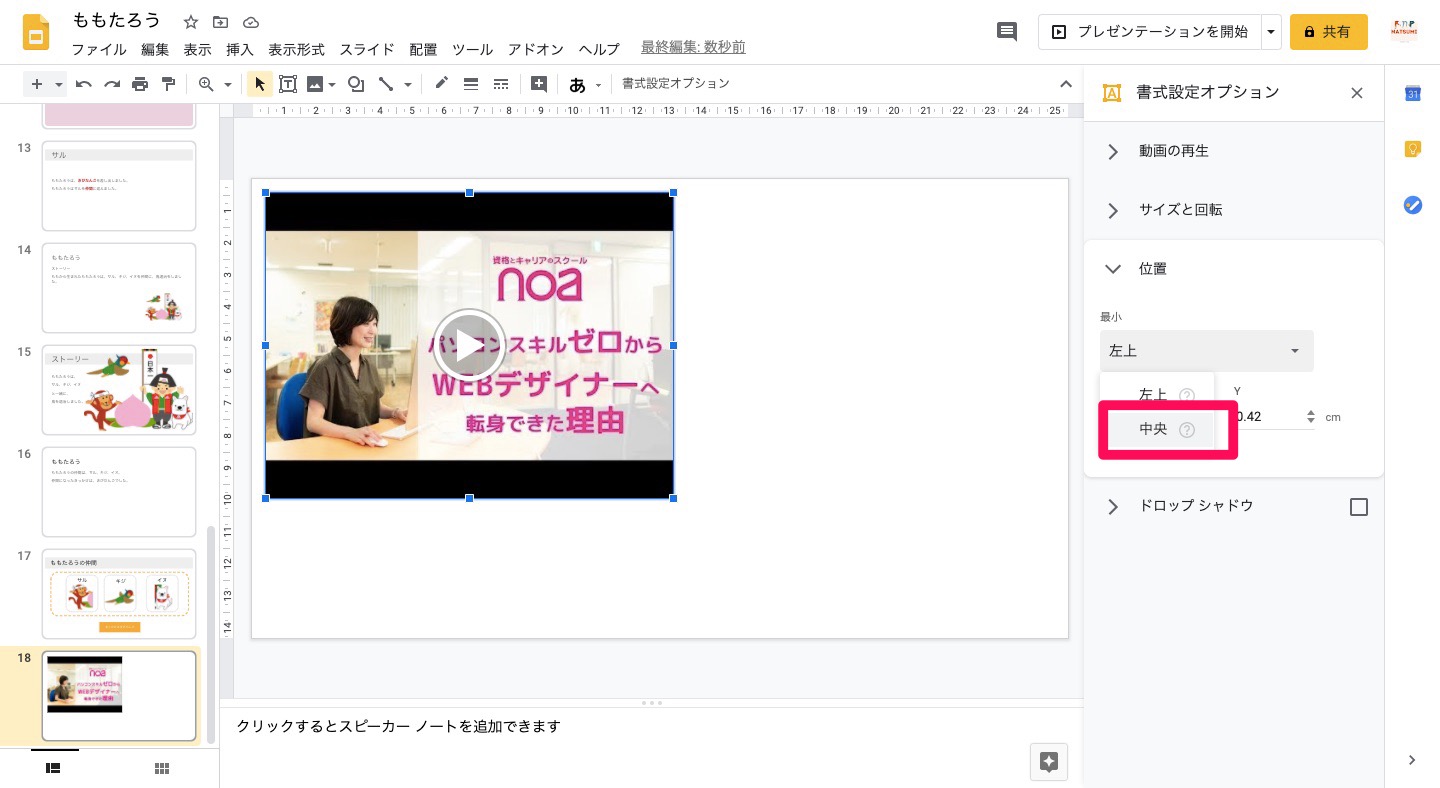
Task: Click the new slide plus button
Action: click(37, 84)
